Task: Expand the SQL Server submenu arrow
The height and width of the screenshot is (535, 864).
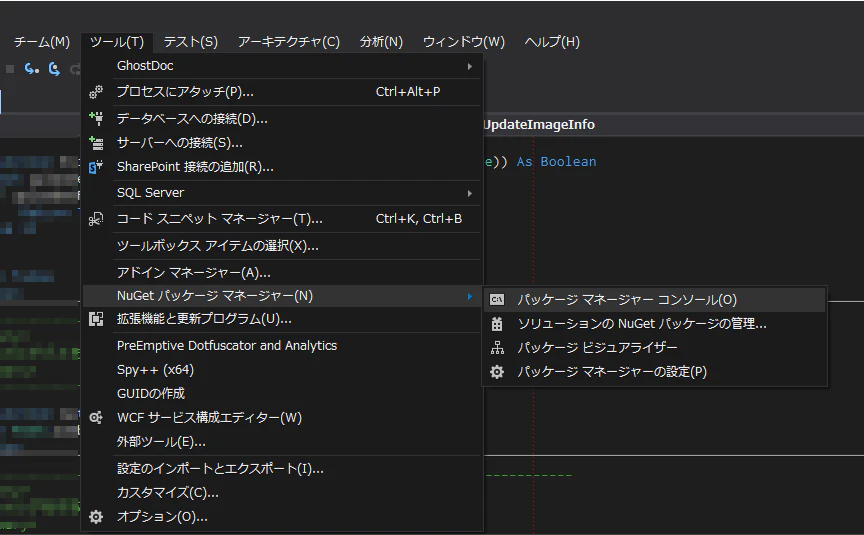Action: (469, 193)
